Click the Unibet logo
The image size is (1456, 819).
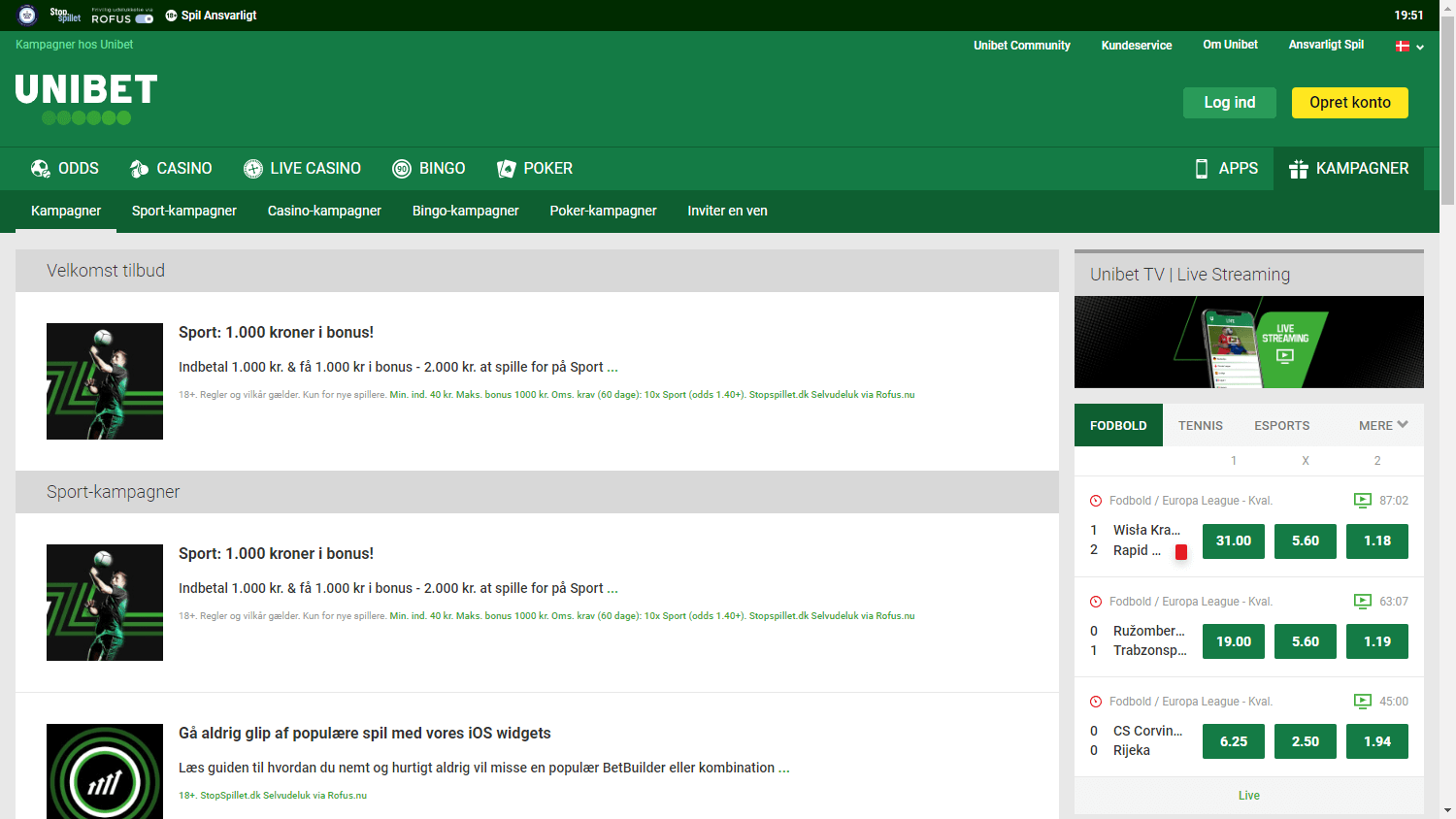[86, 99]
